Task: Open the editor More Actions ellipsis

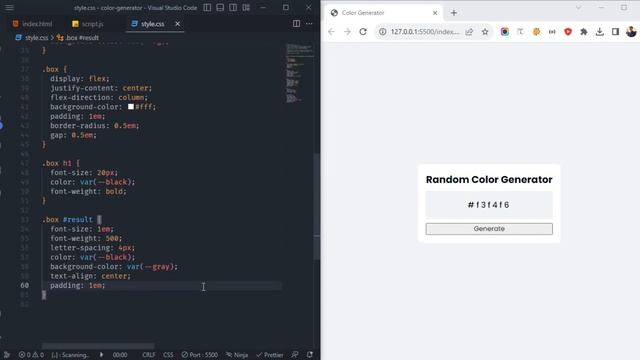Action: [x=309, y=24]
